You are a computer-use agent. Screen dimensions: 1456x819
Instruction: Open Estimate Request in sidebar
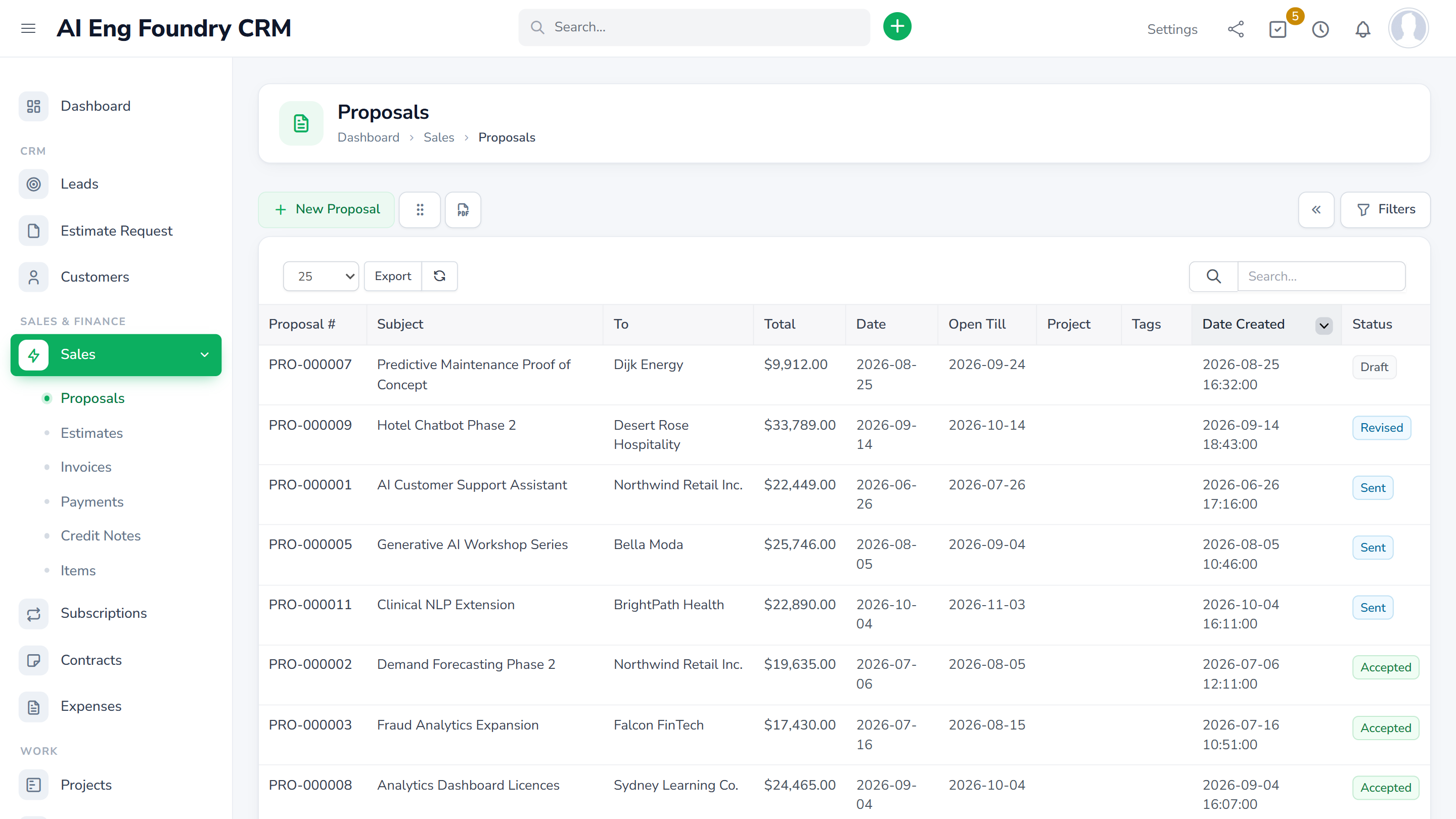[x=116, y=231]
